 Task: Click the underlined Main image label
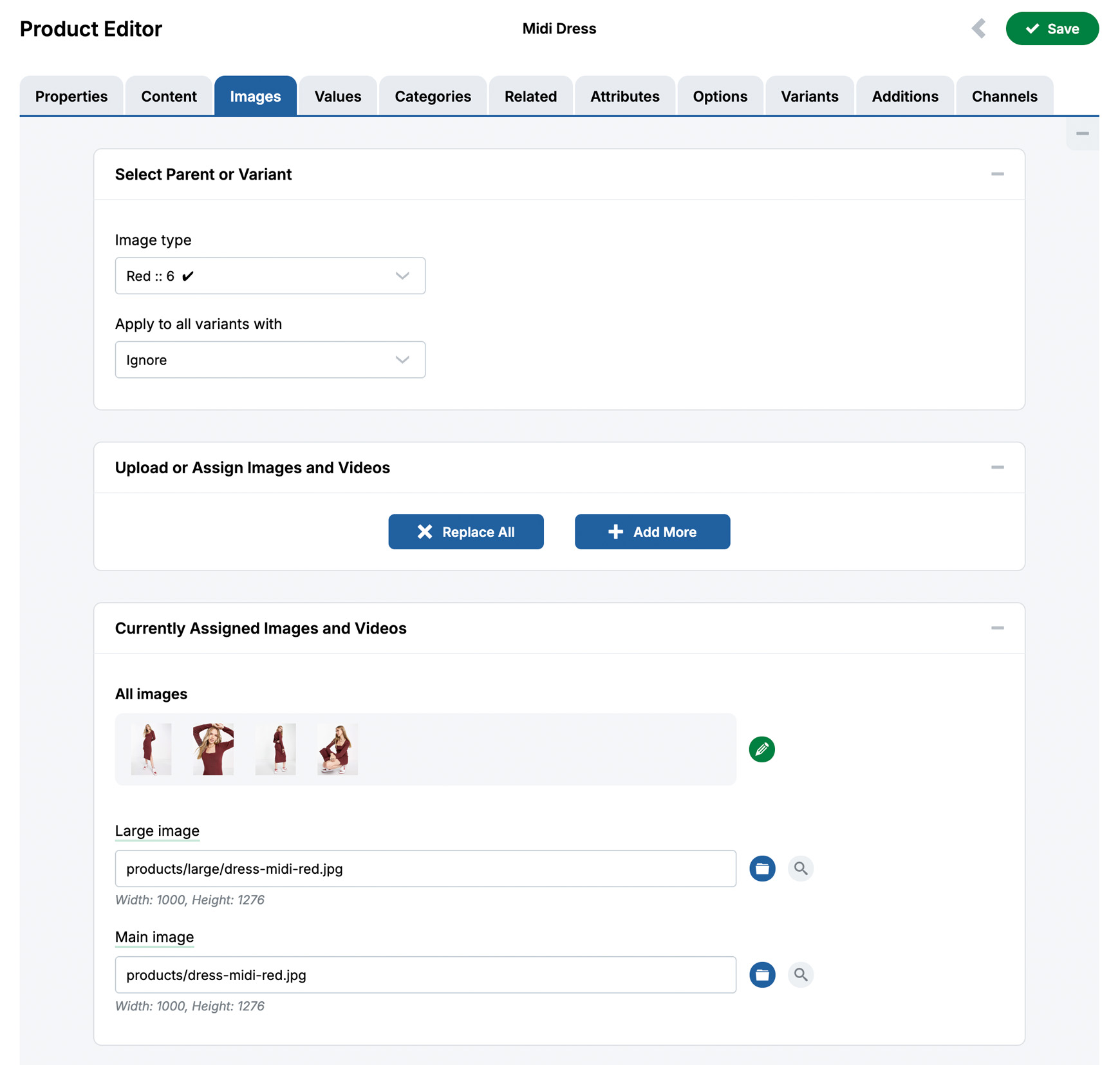(154, 937)
